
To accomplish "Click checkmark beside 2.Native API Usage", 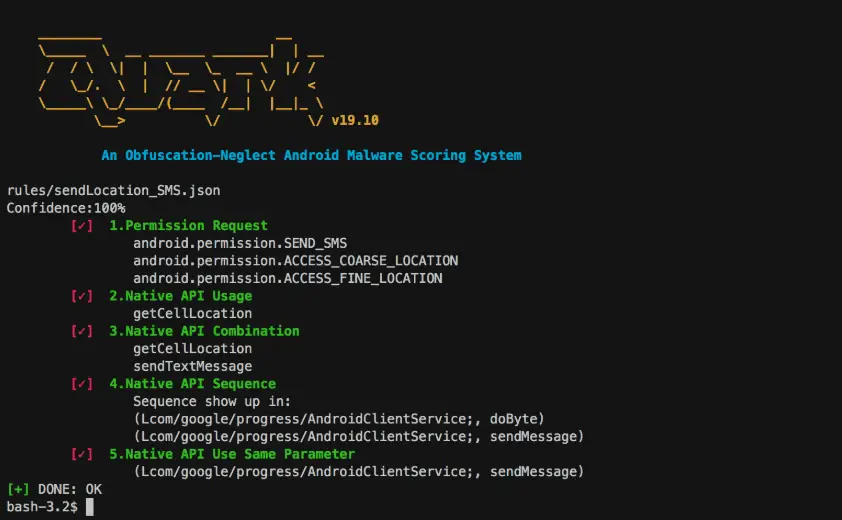I will [82, 296].
